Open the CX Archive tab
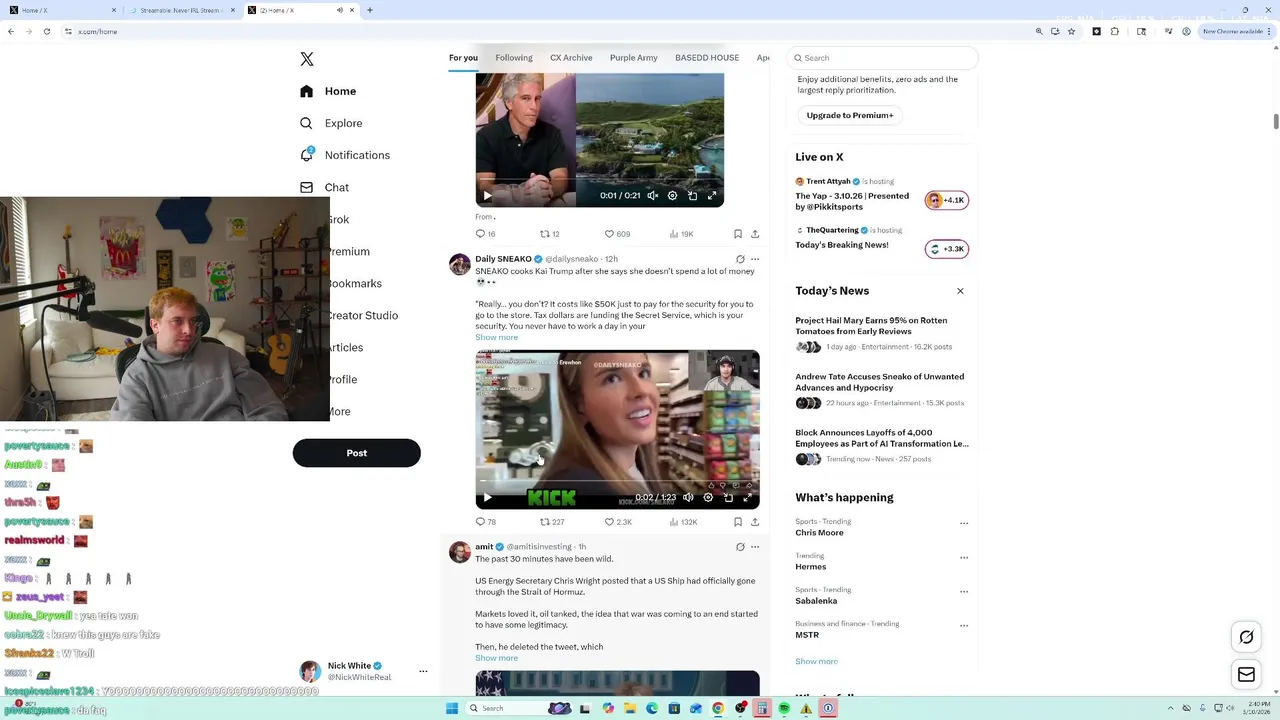The image size is (1280, 720). (x=571, y=58)
